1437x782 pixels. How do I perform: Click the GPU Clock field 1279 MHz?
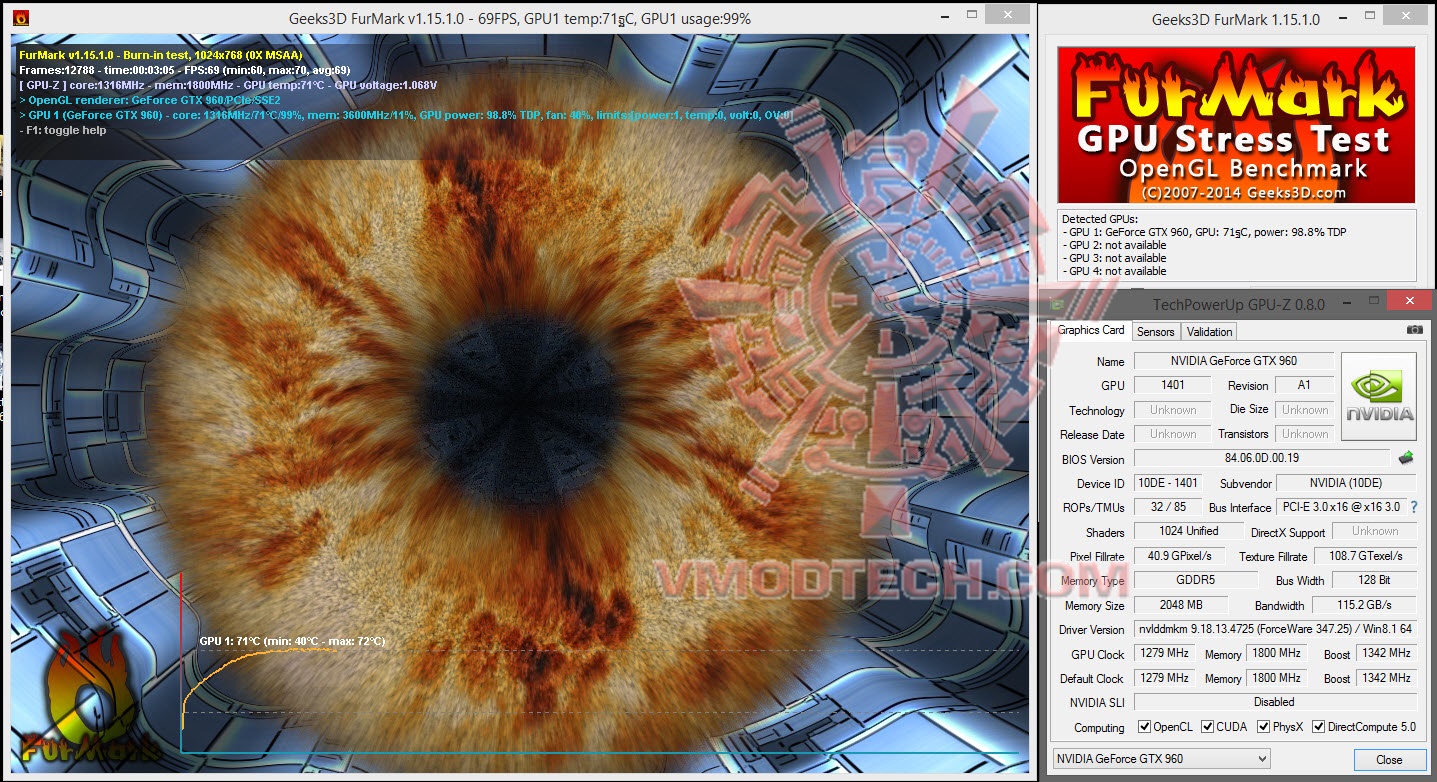(x=1164, y=653)
